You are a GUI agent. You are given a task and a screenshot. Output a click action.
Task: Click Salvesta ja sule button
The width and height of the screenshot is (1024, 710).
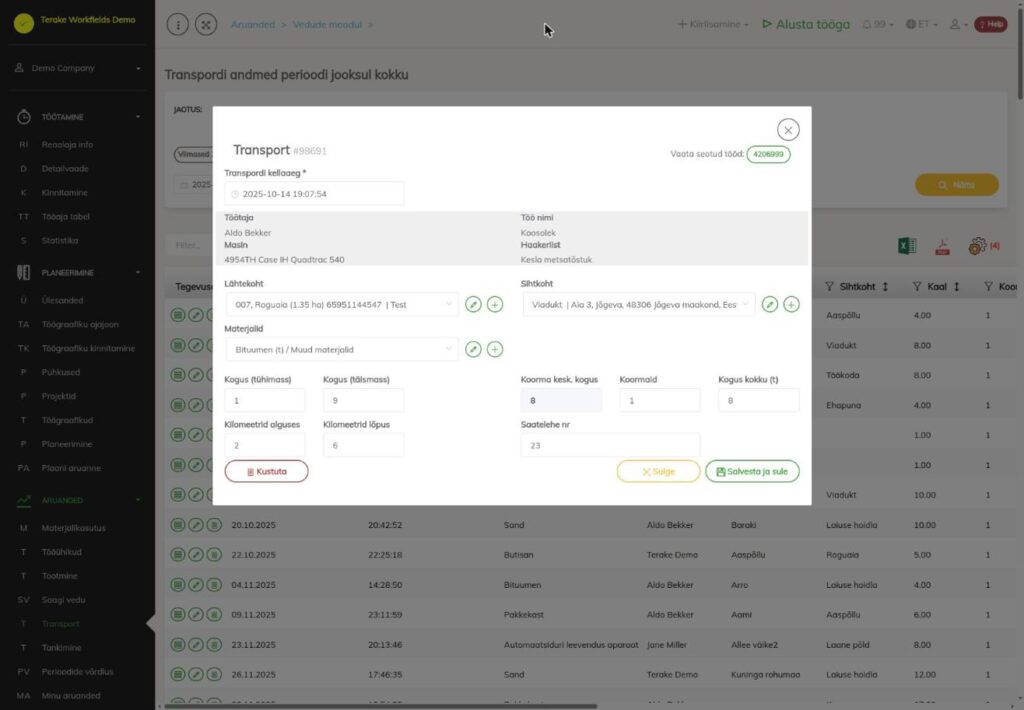coord(752,472)
